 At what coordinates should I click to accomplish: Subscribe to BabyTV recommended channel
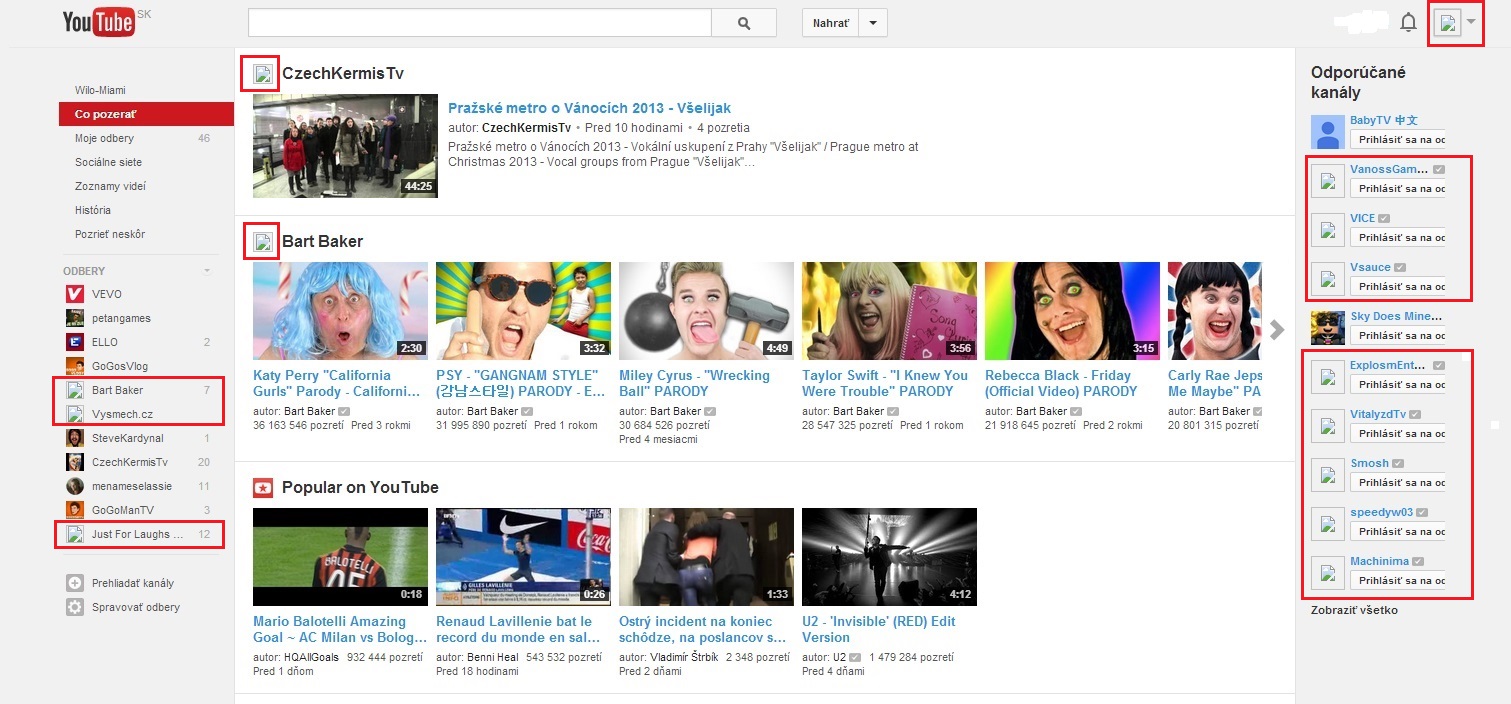point(1397,139)
